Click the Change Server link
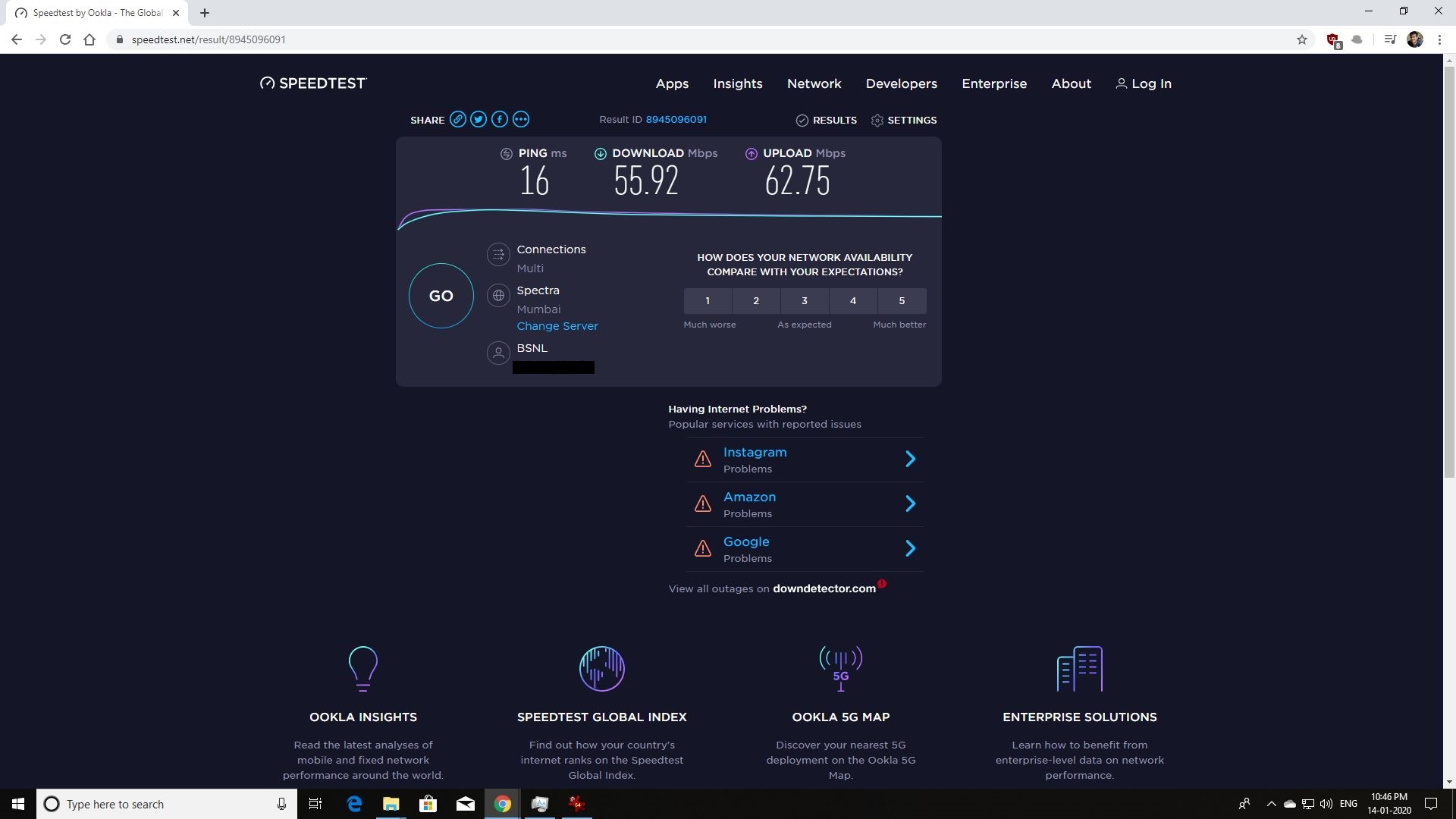This screenshot has width=1456, height=819. 557,326
